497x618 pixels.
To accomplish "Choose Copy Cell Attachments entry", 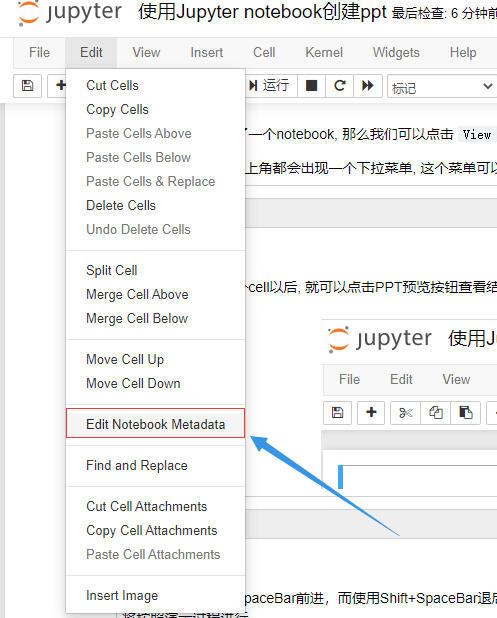I will tap(156, 531).
